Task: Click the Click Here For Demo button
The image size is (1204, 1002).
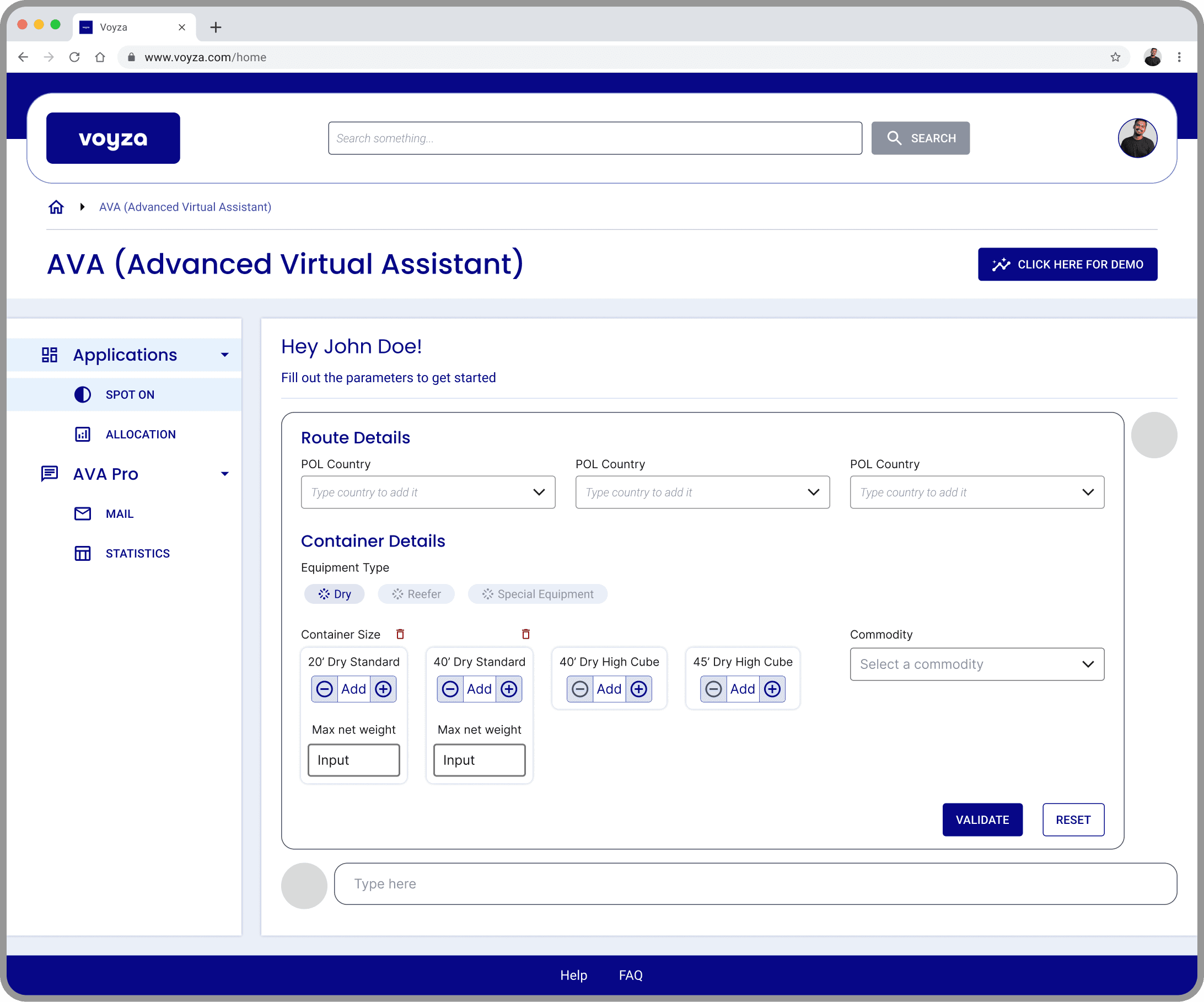Action: (1067, 264)
